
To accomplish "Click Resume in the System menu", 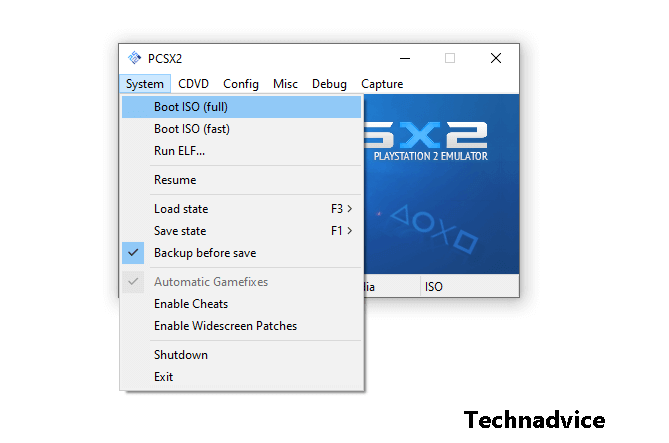I will (241, 180).
